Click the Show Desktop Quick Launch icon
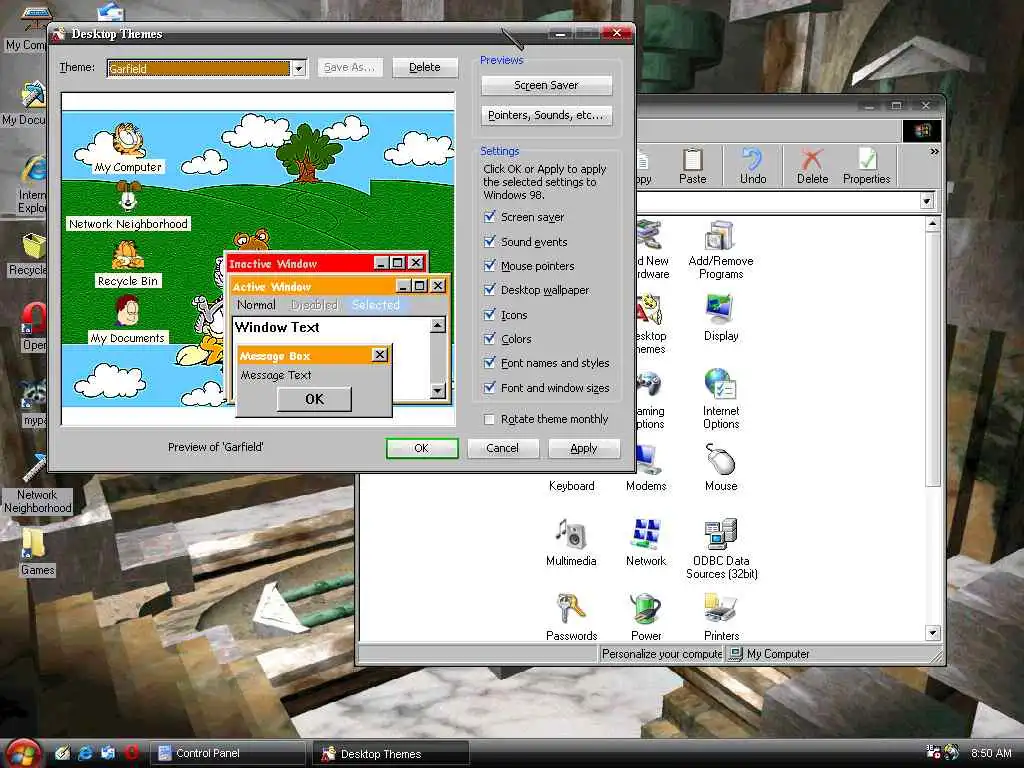This screenshot has width=1024, height=768. tap(63, 753)
